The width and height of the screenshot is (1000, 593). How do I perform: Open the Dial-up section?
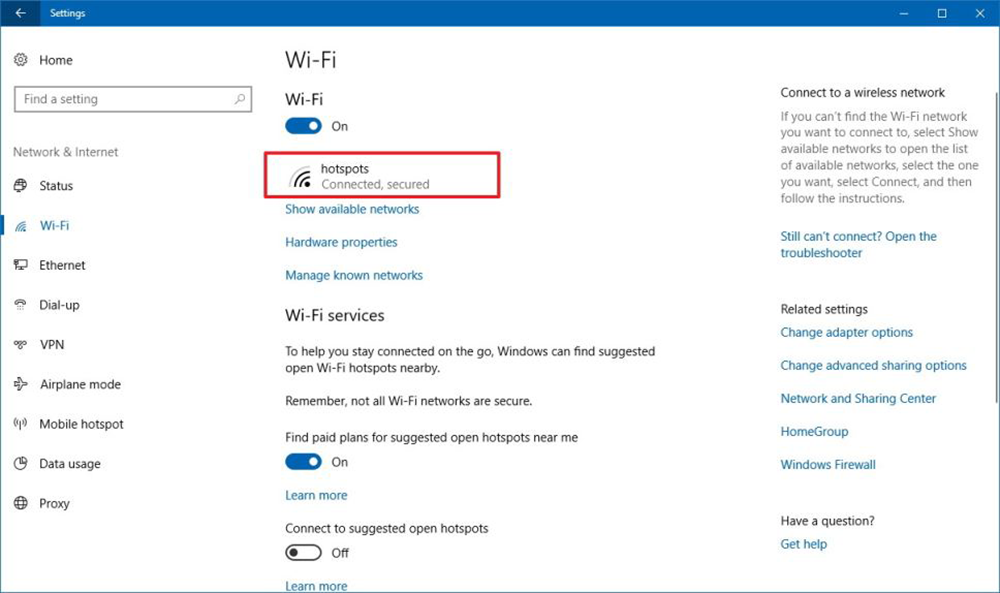59,305
